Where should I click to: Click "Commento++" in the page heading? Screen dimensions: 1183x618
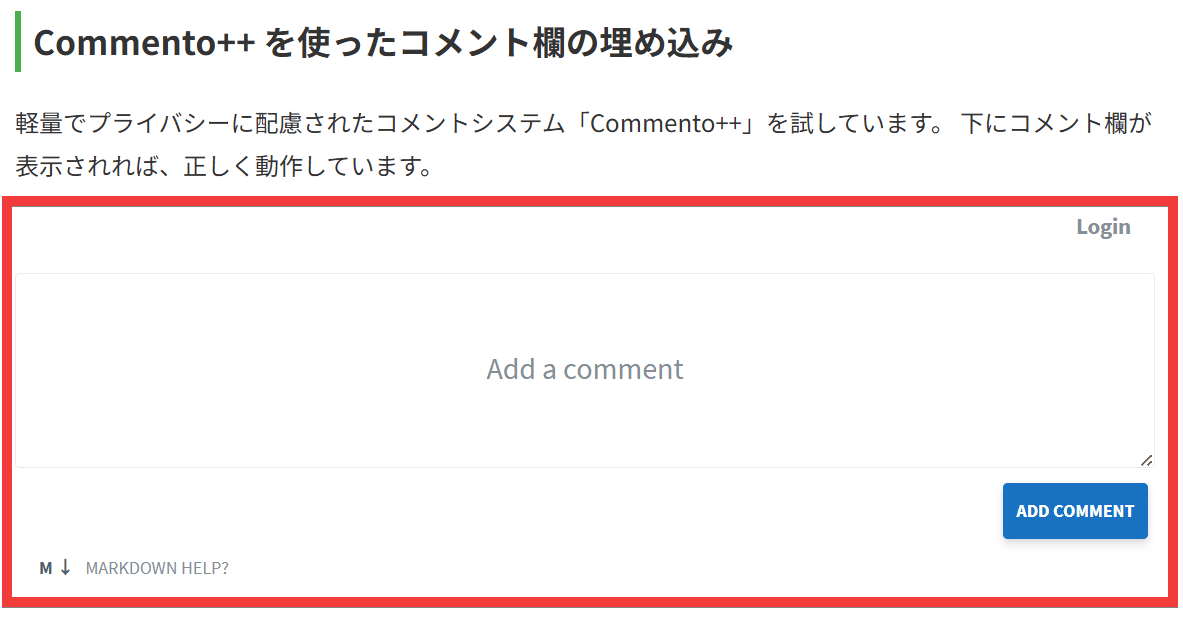pos(145,43)
